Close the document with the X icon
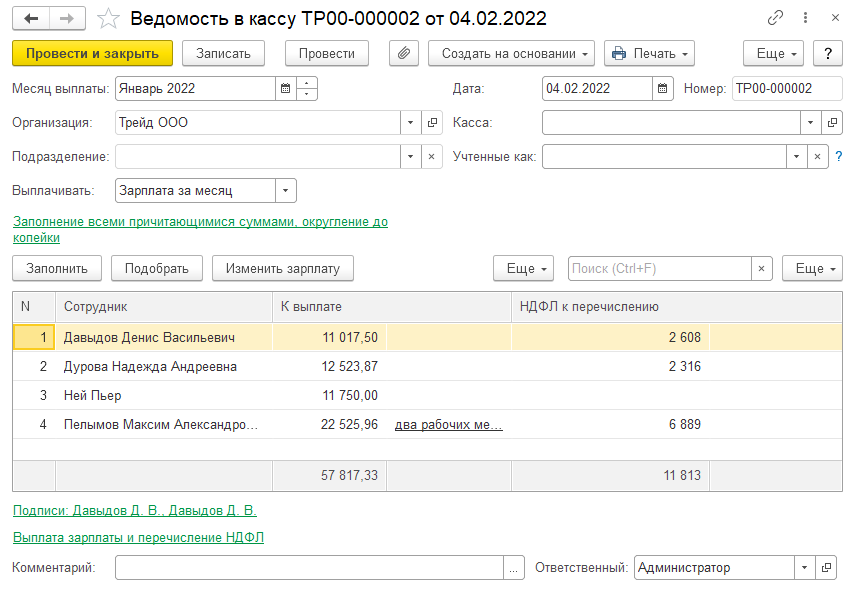 (x=835, y=18)
